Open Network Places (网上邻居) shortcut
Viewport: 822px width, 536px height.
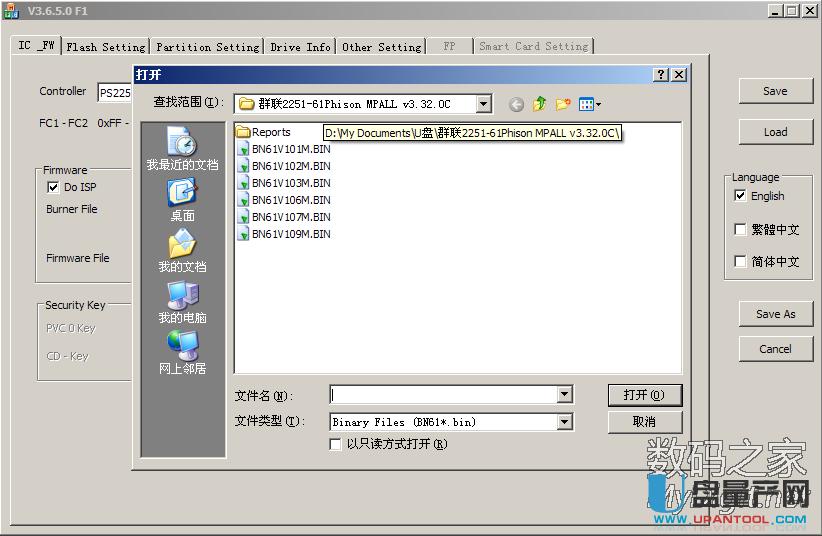pyautogui.click(x=182, y=353)
